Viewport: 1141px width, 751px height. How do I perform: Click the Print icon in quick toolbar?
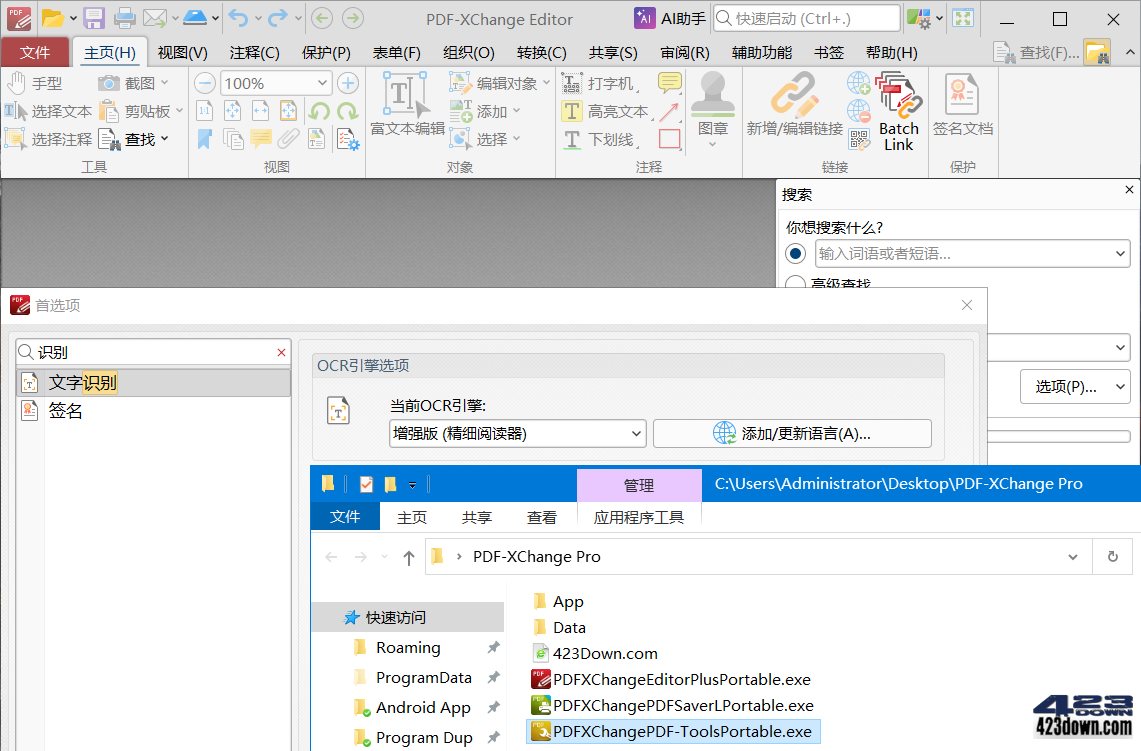click(124, 18)
